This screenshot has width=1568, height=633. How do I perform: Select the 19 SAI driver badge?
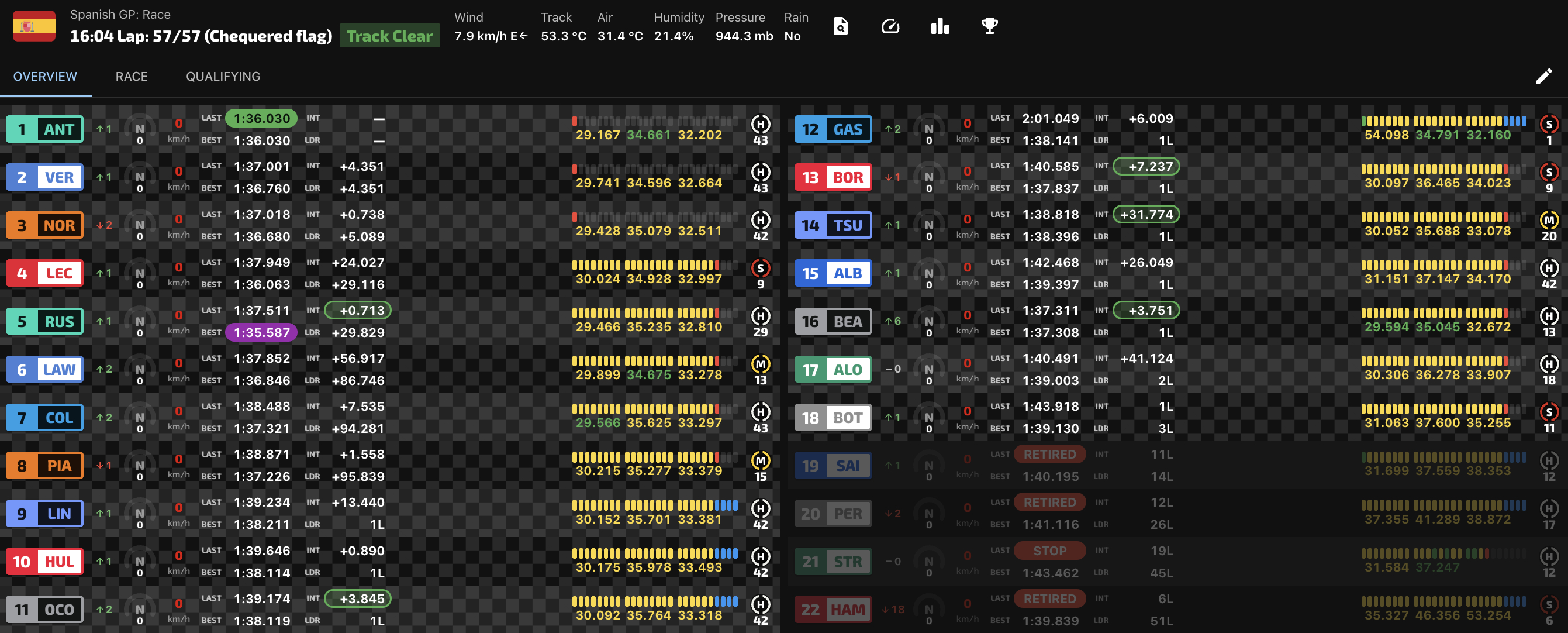pos(833,466)
